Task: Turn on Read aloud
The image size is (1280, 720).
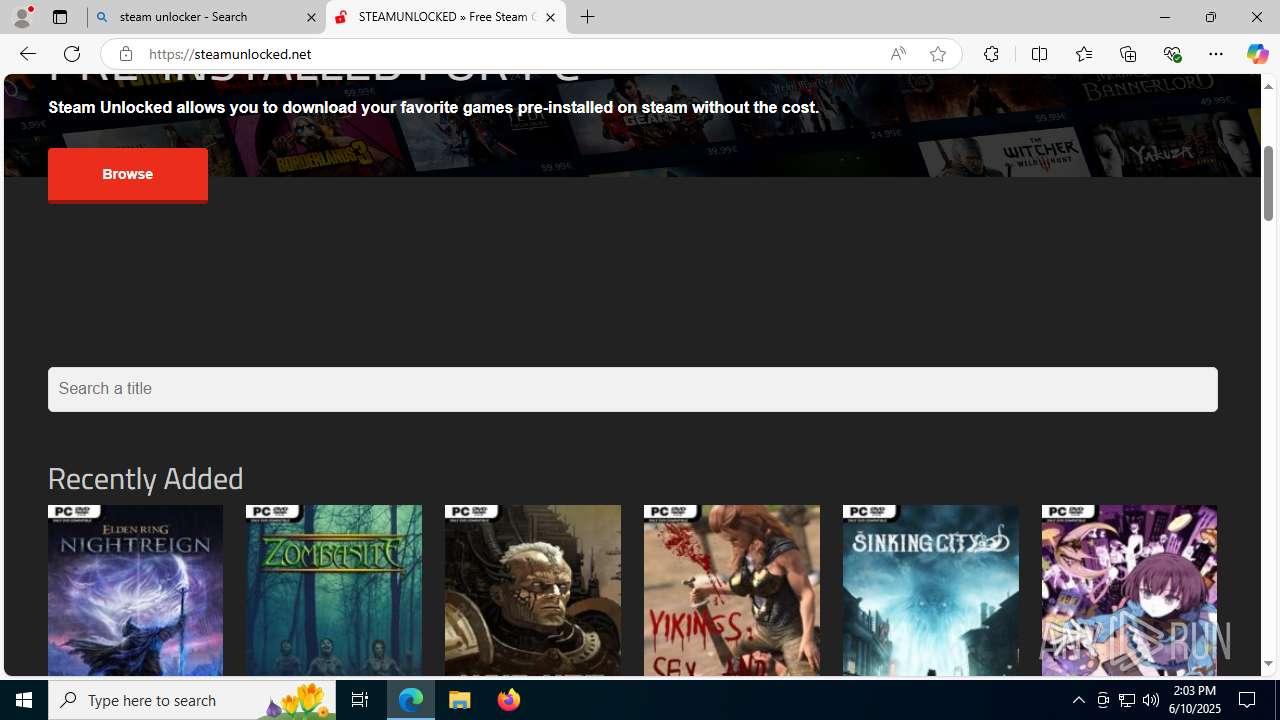Action: point(898,54)
